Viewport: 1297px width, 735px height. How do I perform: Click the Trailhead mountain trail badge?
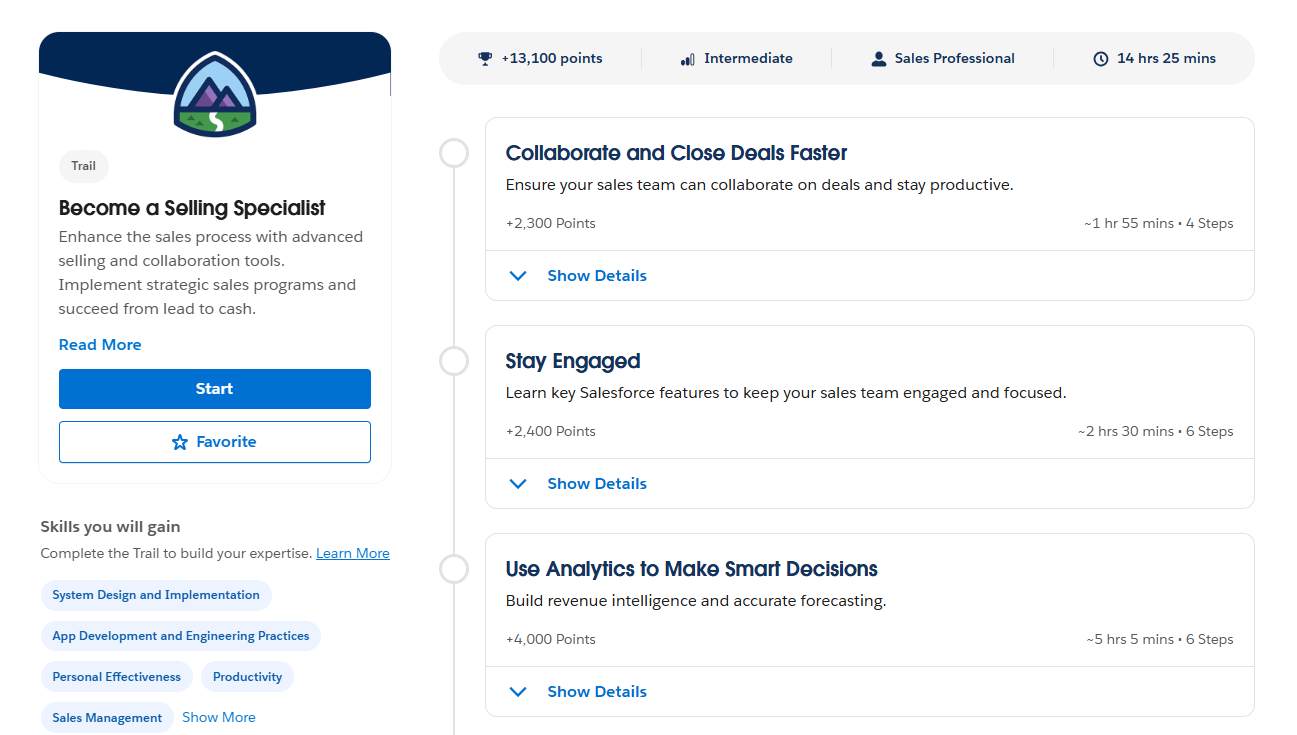215,94
